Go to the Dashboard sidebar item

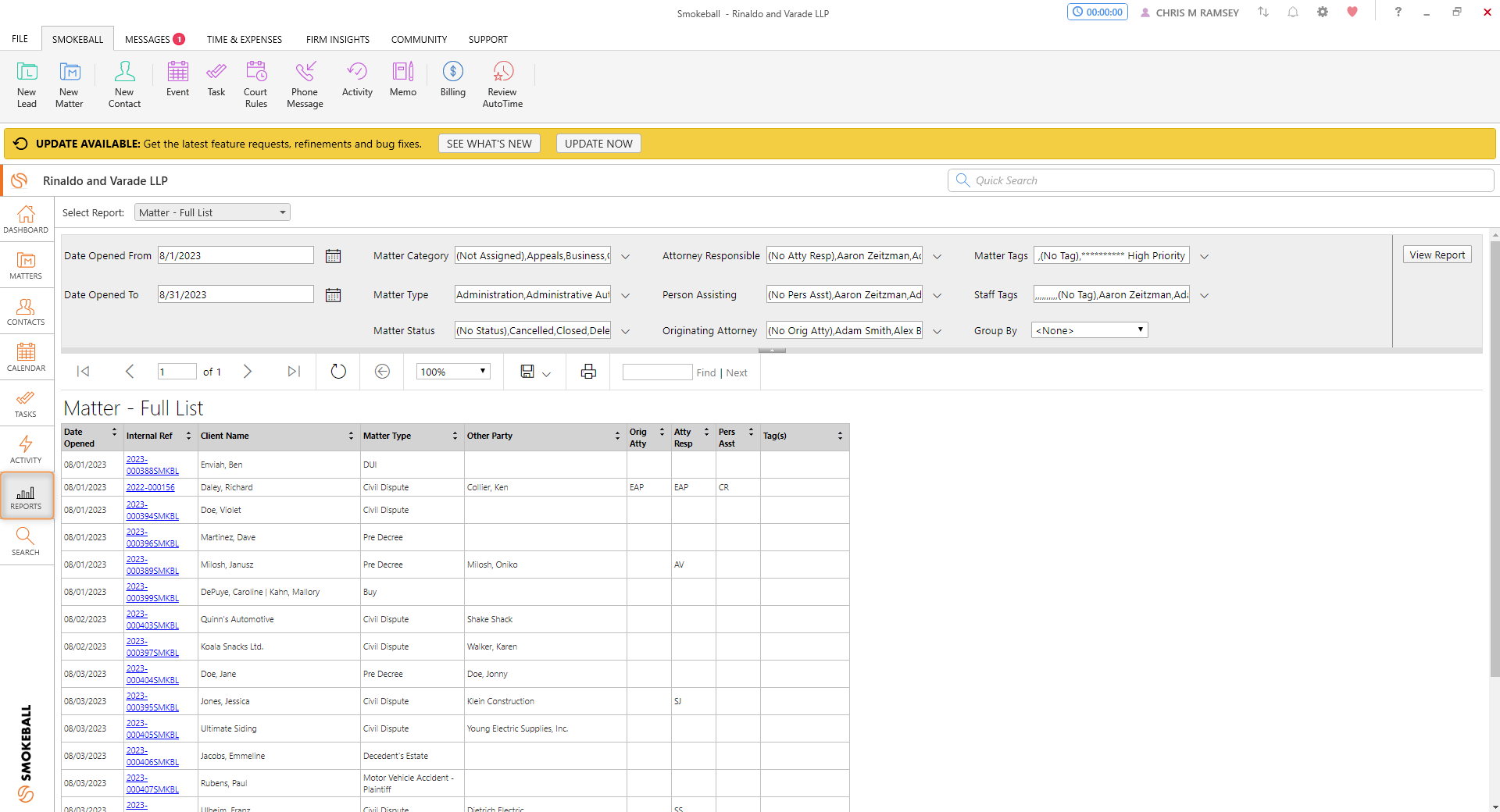(26, 219)
